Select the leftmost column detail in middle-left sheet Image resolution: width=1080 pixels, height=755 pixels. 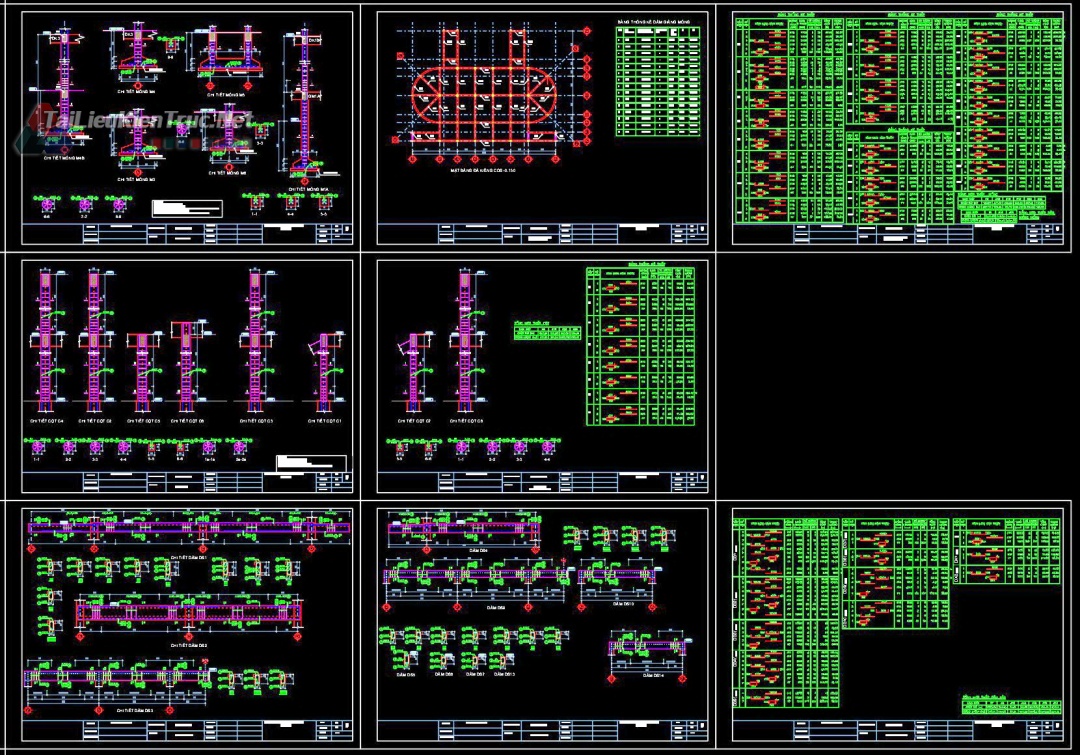45,340
